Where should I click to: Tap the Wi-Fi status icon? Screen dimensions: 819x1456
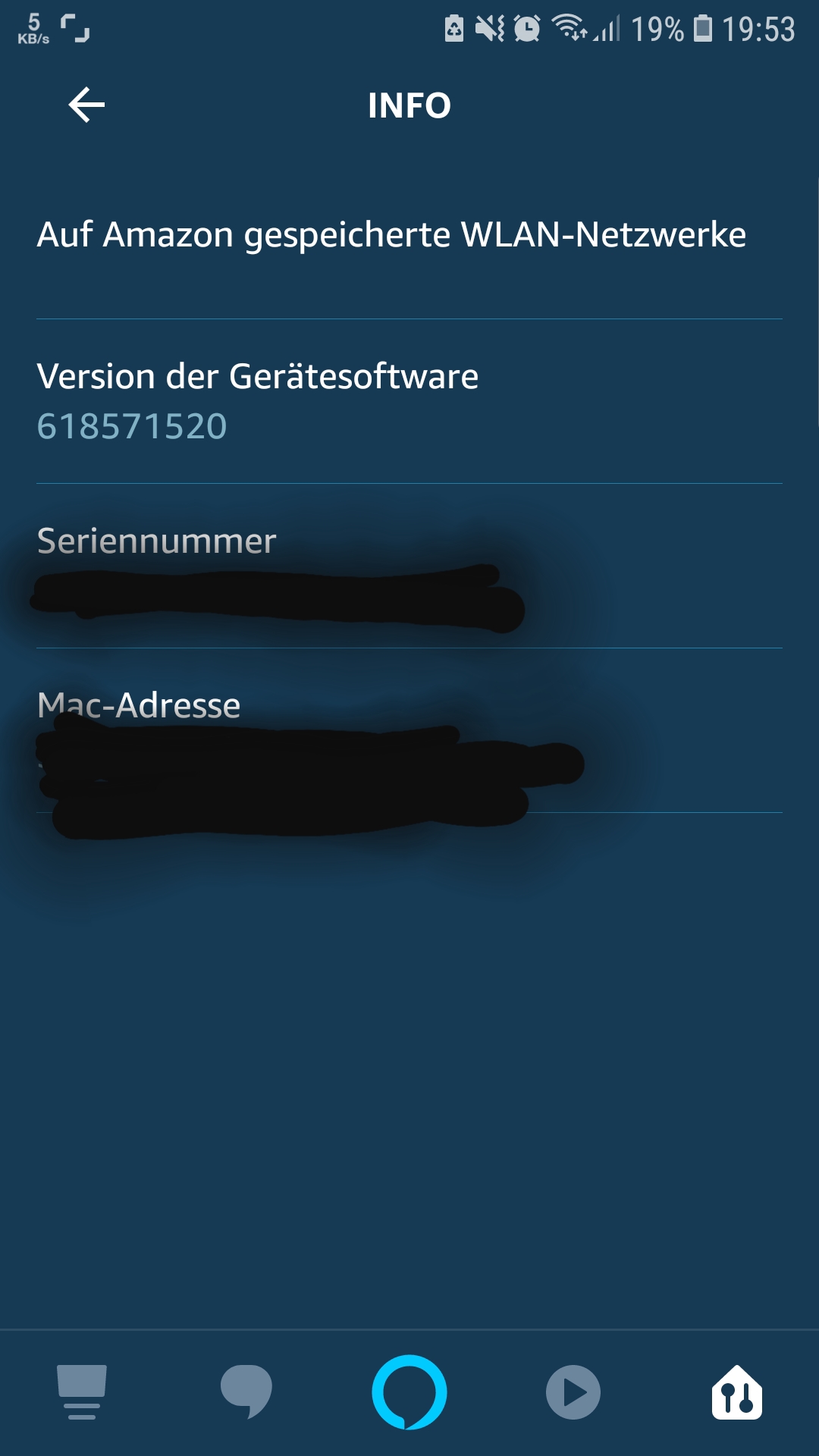[x=570, y=28]
